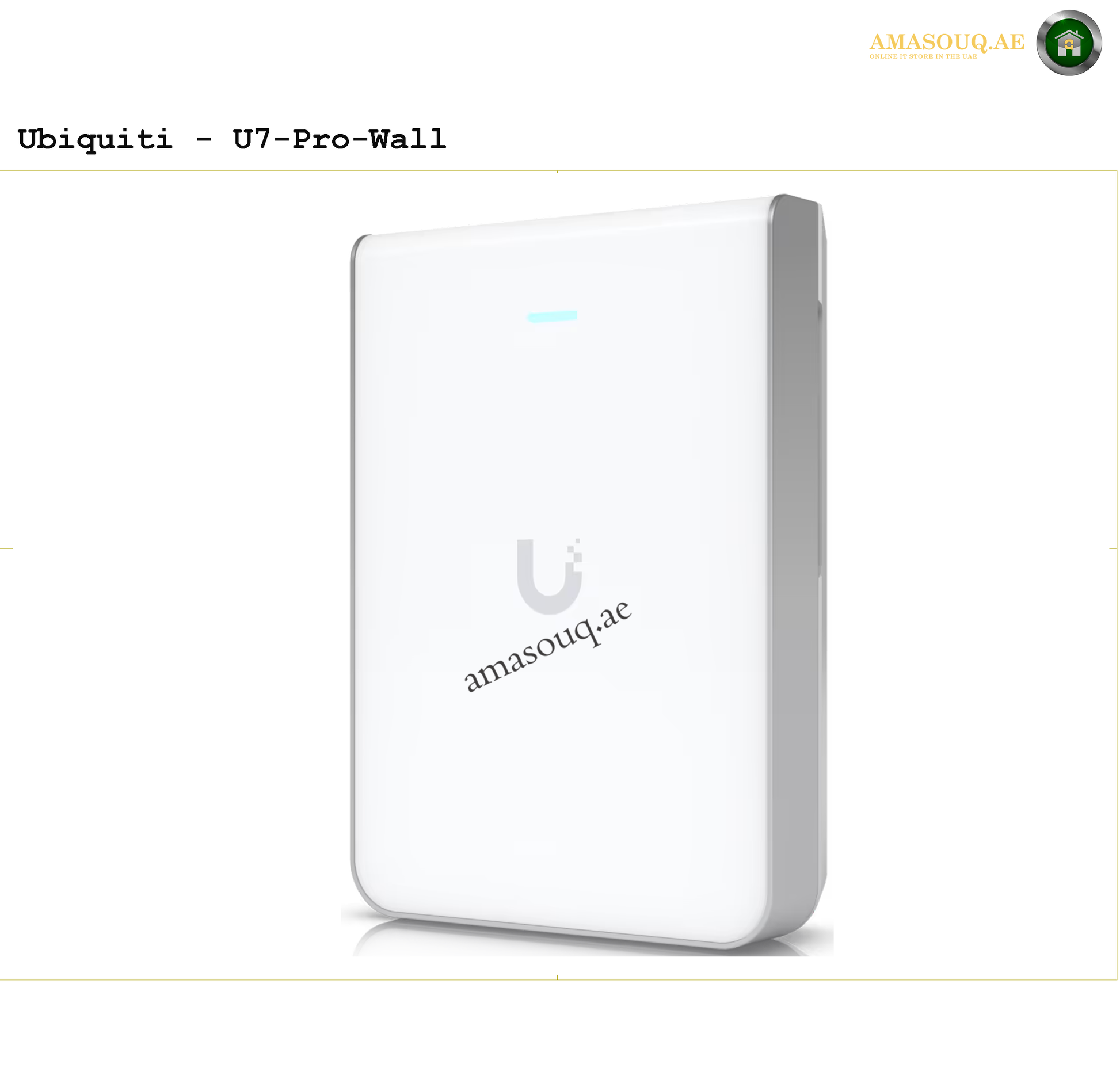
Task: Select 'U7-Pro-Wall' model name in the title
Action: coord(340,139)
